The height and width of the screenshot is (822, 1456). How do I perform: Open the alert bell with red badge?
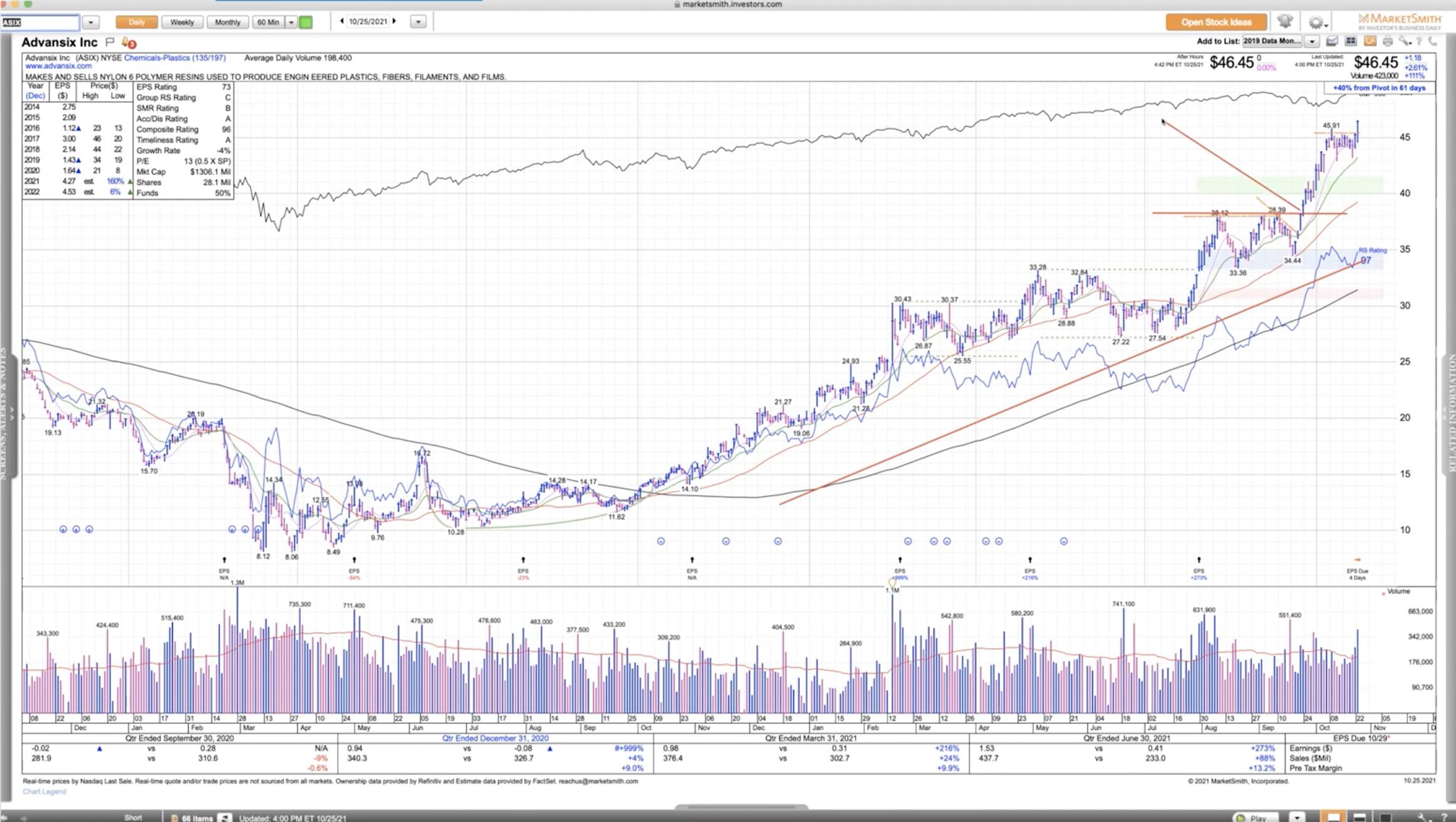coord(128,43)
